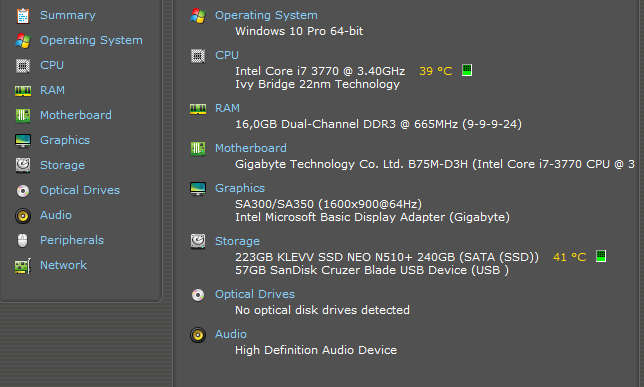
Task: Click the Optical Drives disc icon in sidebar
Action: click(x=23, y=191)
